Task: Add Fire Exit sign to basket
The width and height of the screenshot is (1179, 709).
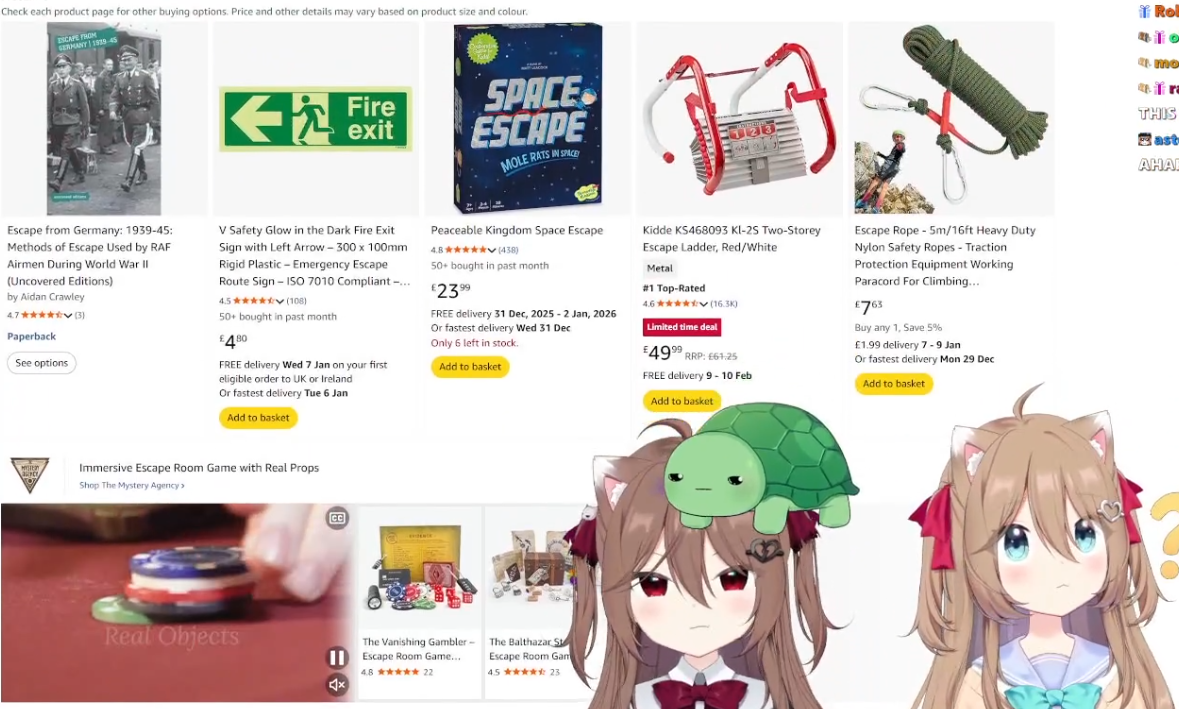Action: (x=258, y=417)
